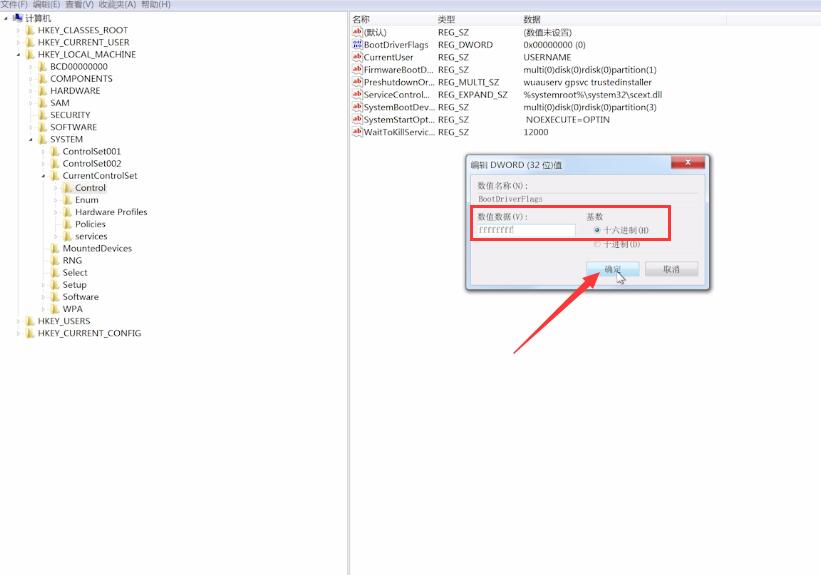Click the data cell showing NOEXECUTE=OPTIN
Screen dimensions: 821x575
click(x=568, y=119)
